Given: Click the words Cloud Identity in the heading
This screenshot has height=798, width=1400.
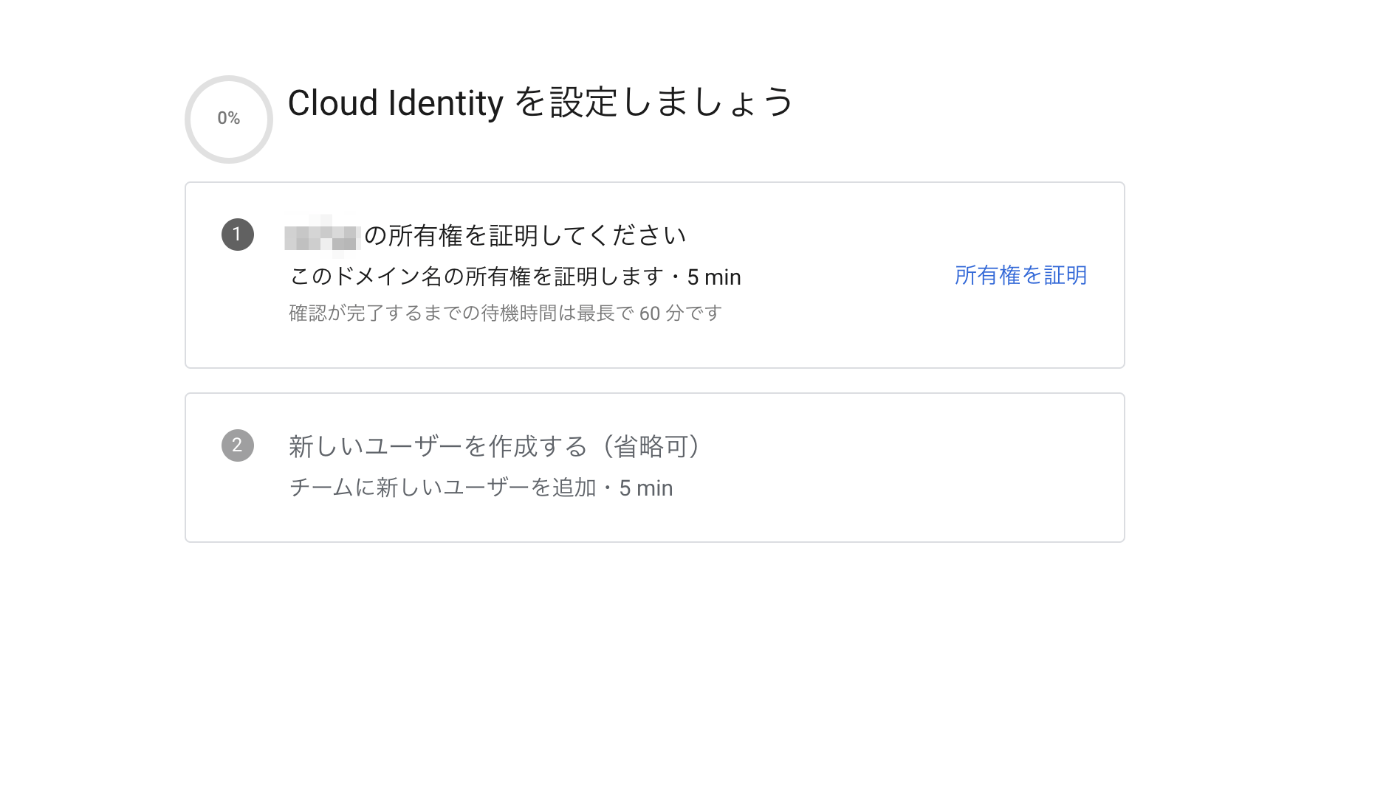Looking at the screenshot, I should tap(395, 102).
